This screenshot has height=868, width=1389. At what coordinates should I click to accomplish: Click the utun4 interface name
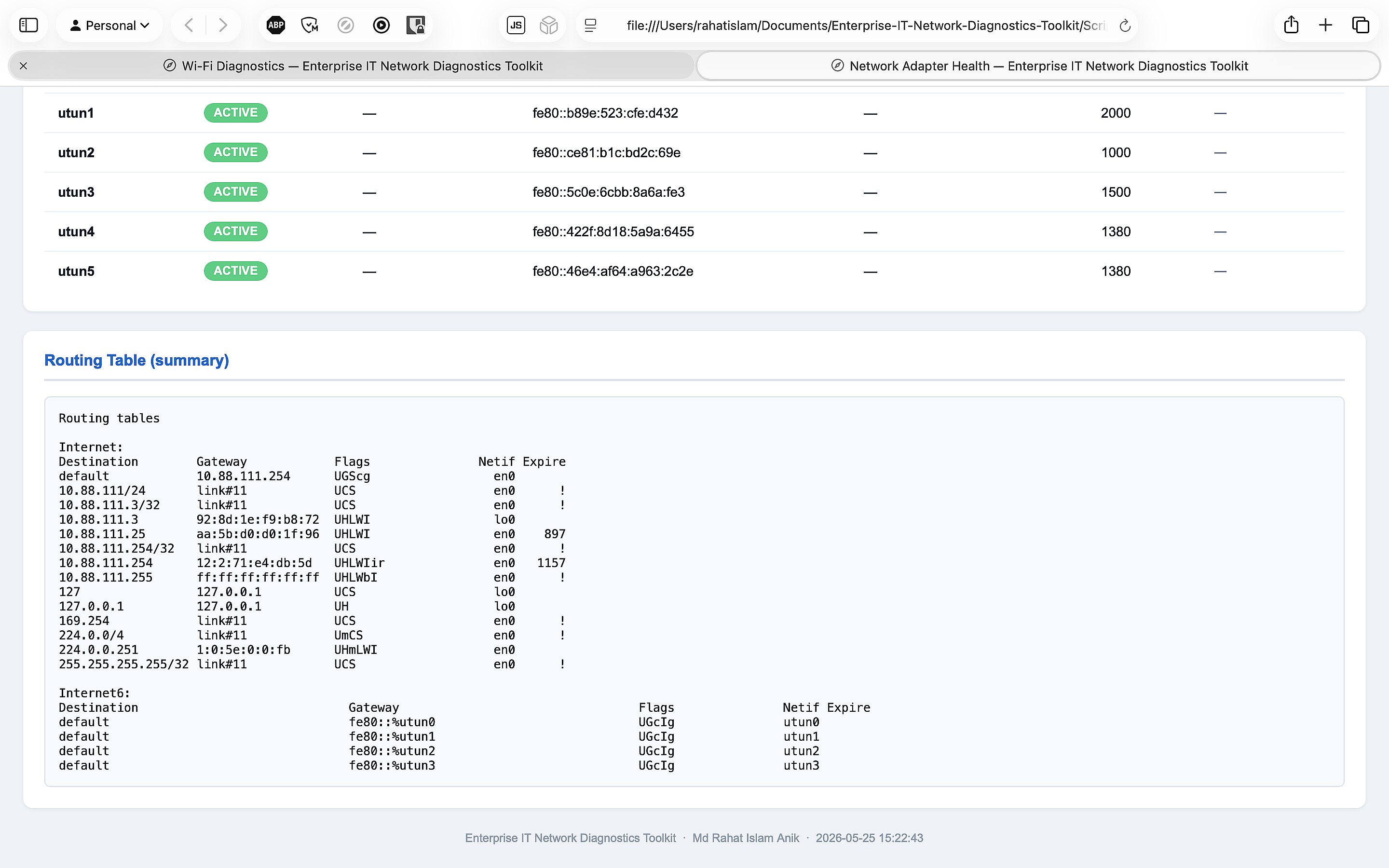[x=76, y=232]
